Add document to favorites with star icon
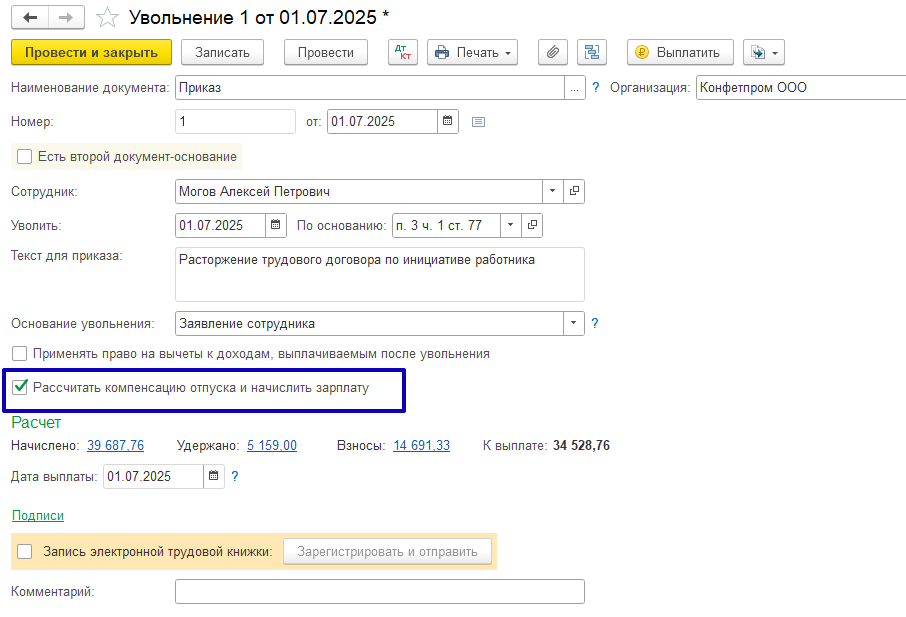This screenshot has height=617, width=906. [108, 17]
